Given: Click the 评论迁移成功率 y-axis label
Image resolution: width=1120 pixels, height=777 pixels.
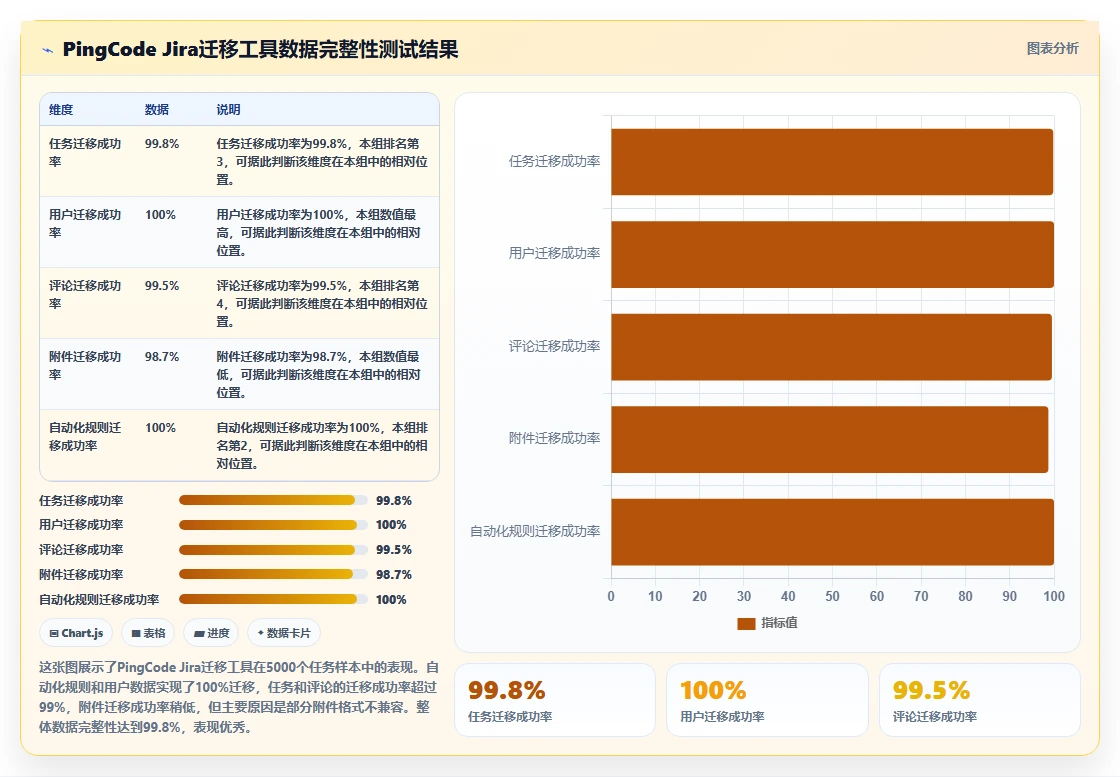Looking at the screenshot, I should point(554,346).
